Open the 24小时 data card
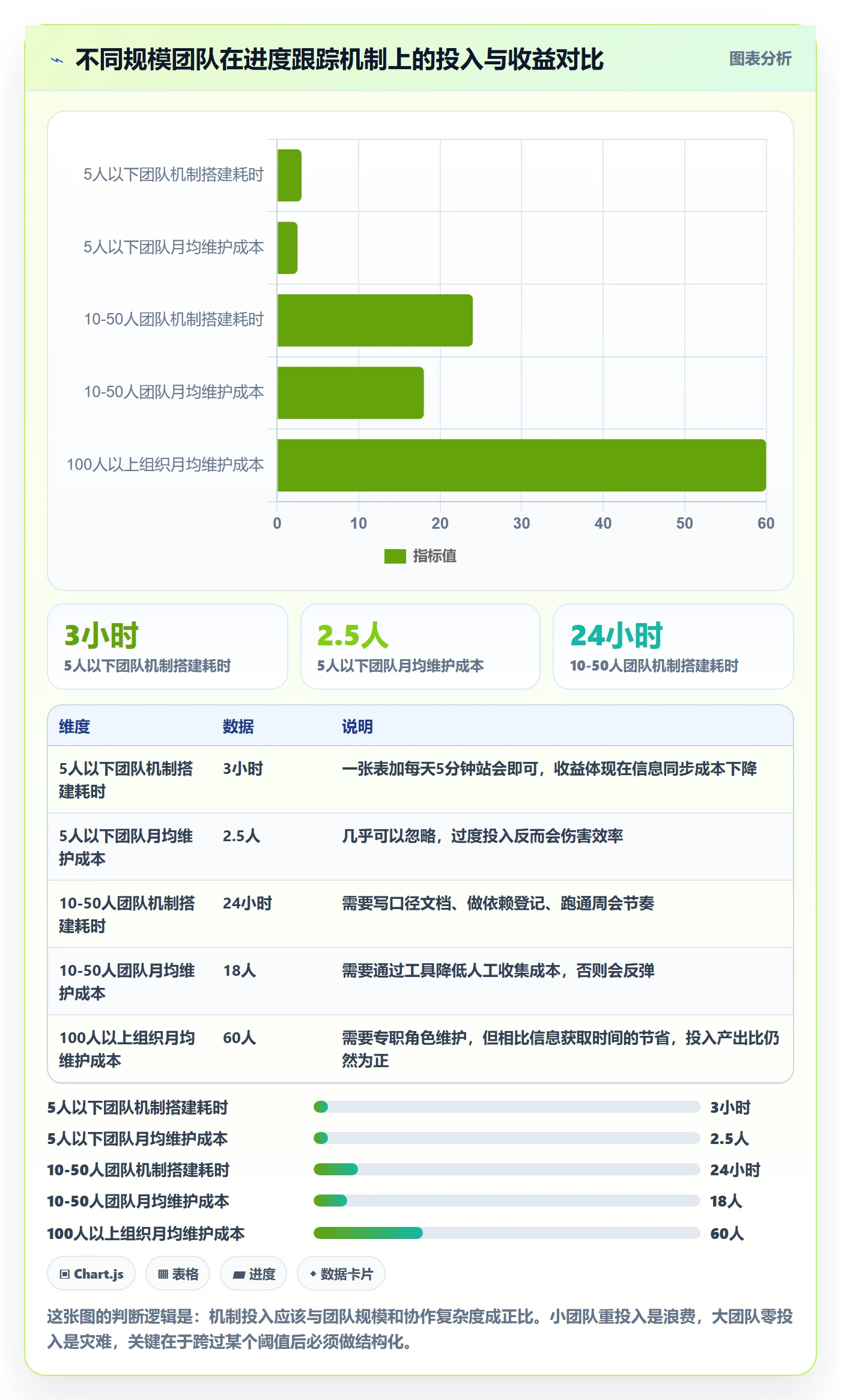Image resolution: width=841 pixels, height=1400 pixels. coord(673,647)
